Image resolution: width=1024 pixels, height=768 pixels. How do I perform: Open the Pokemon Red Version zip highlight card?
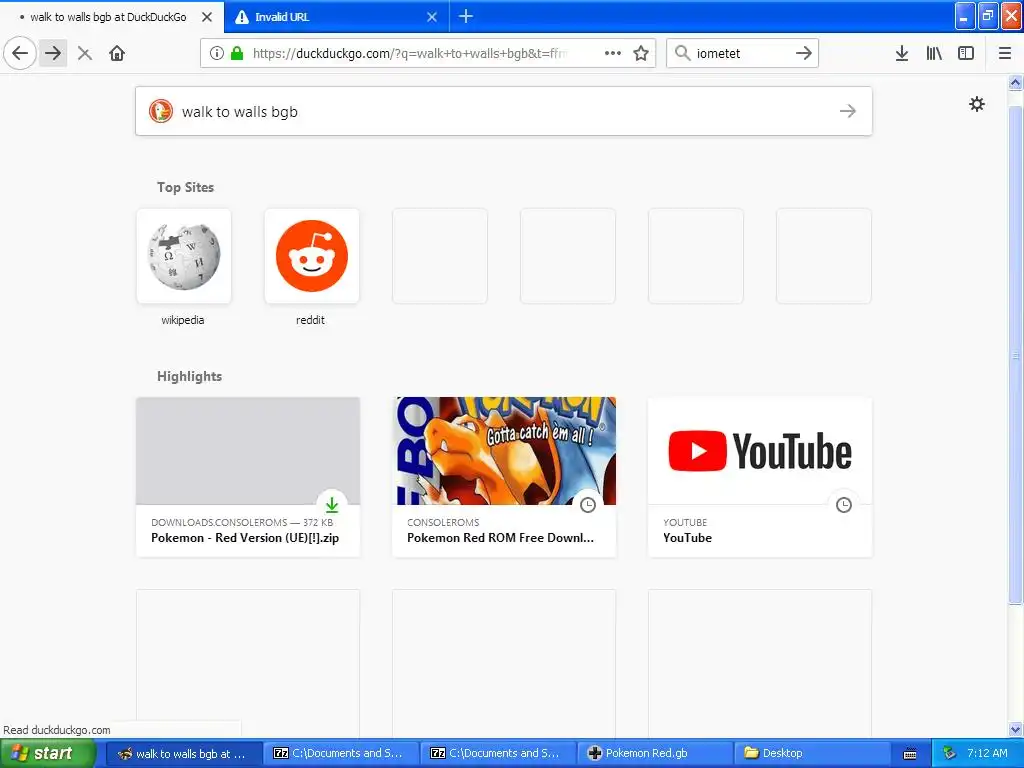[x=248, y=477]
